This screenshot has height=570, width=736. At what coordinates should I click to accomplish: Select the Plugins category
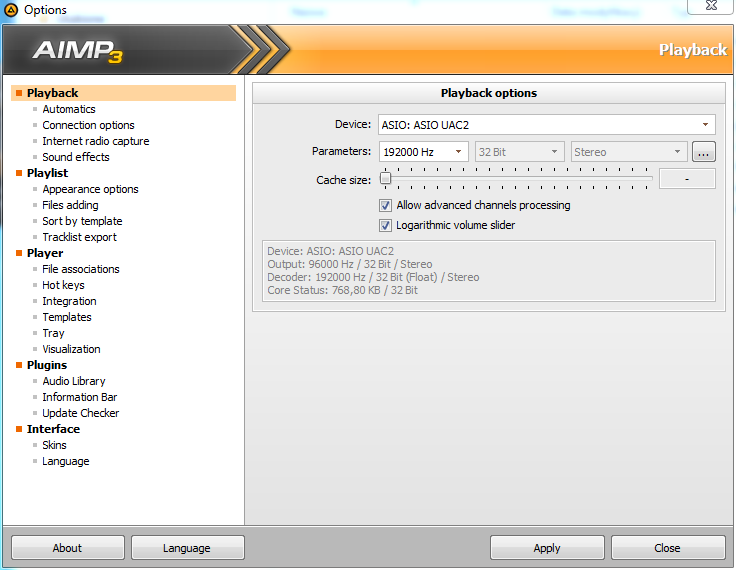47,365
